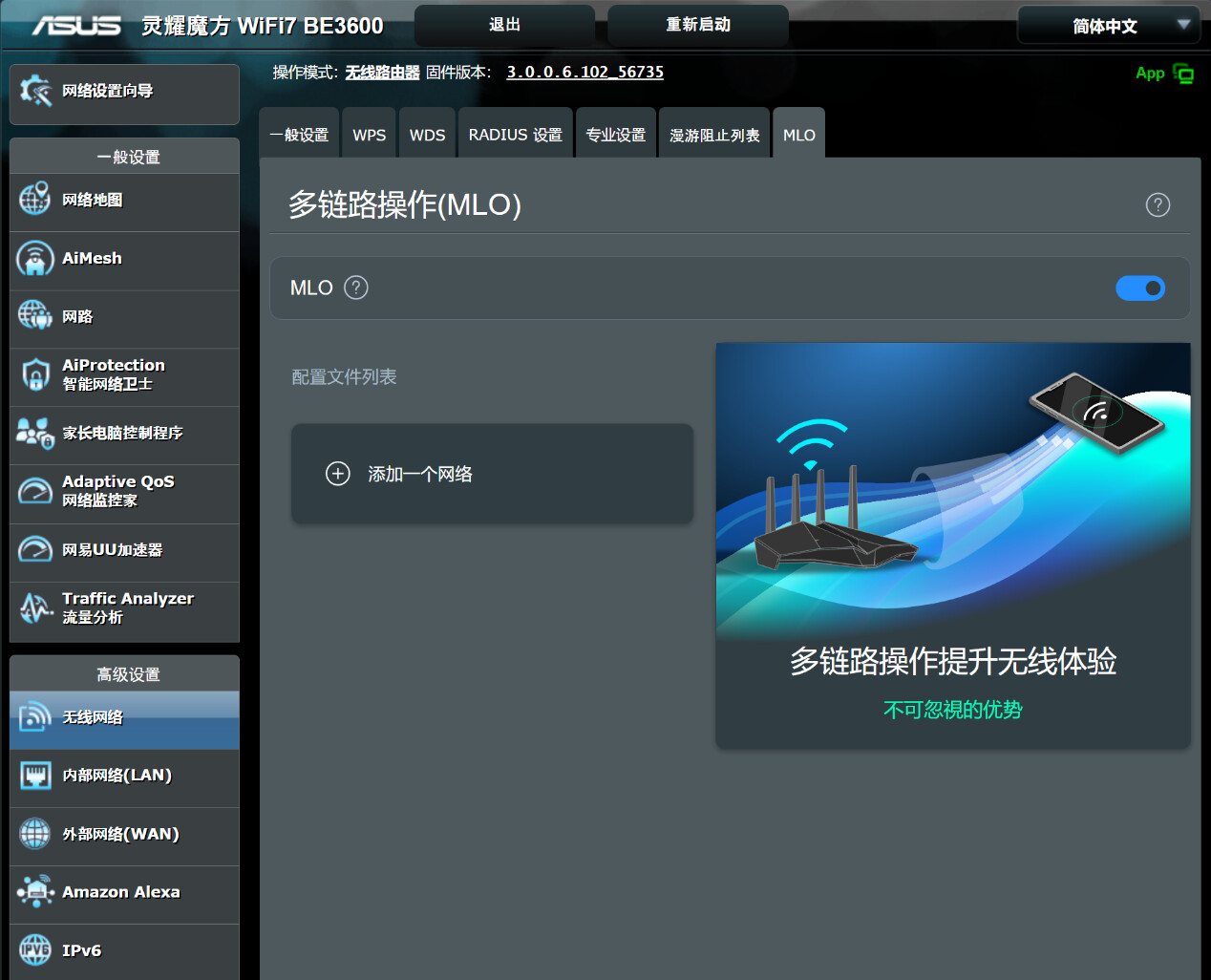Open Traffic Analyzer icon in sidebar
1211x980 pixels.
(34, 607)
